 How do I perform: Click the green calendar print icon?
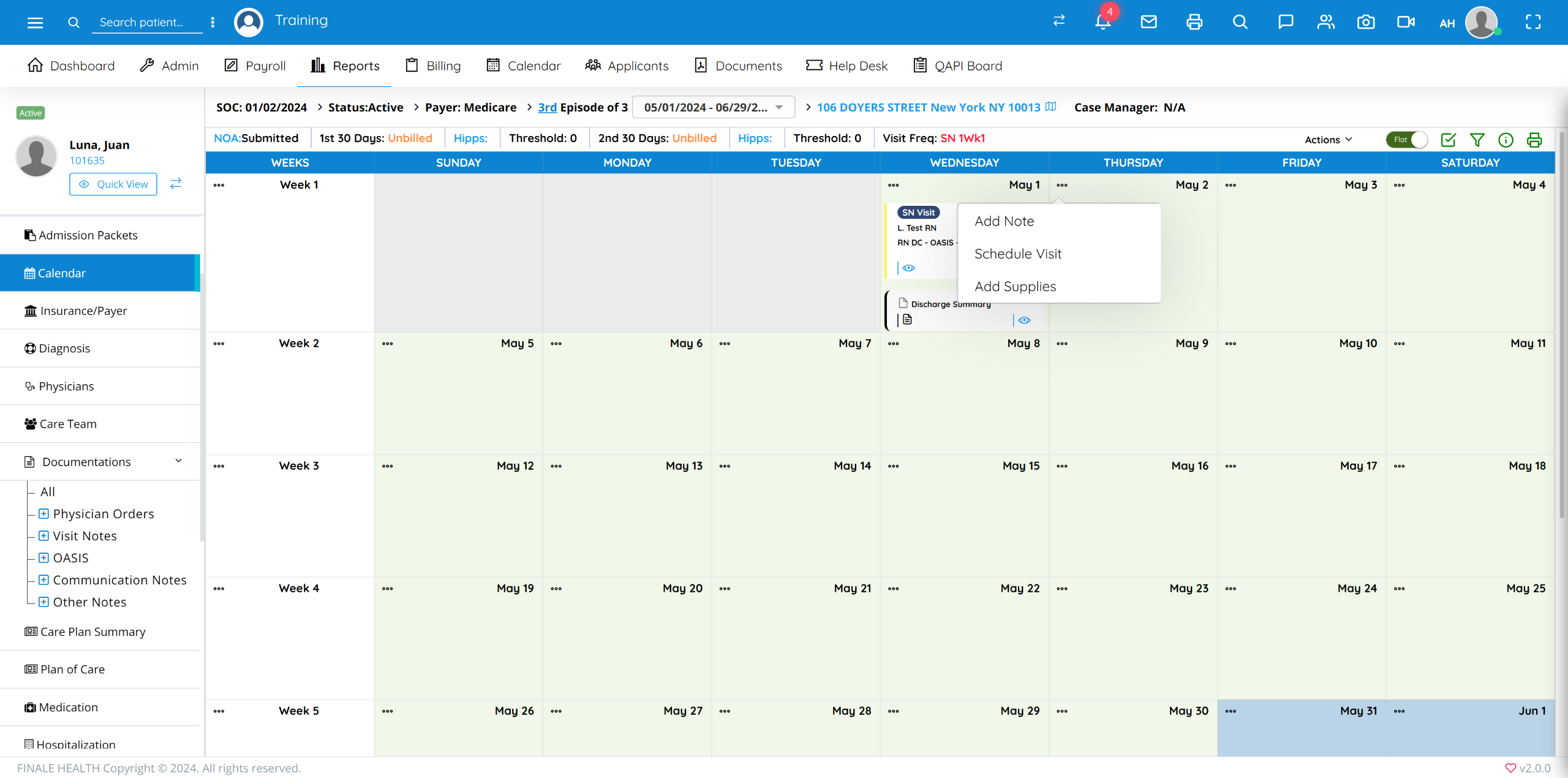[1534, 140]
